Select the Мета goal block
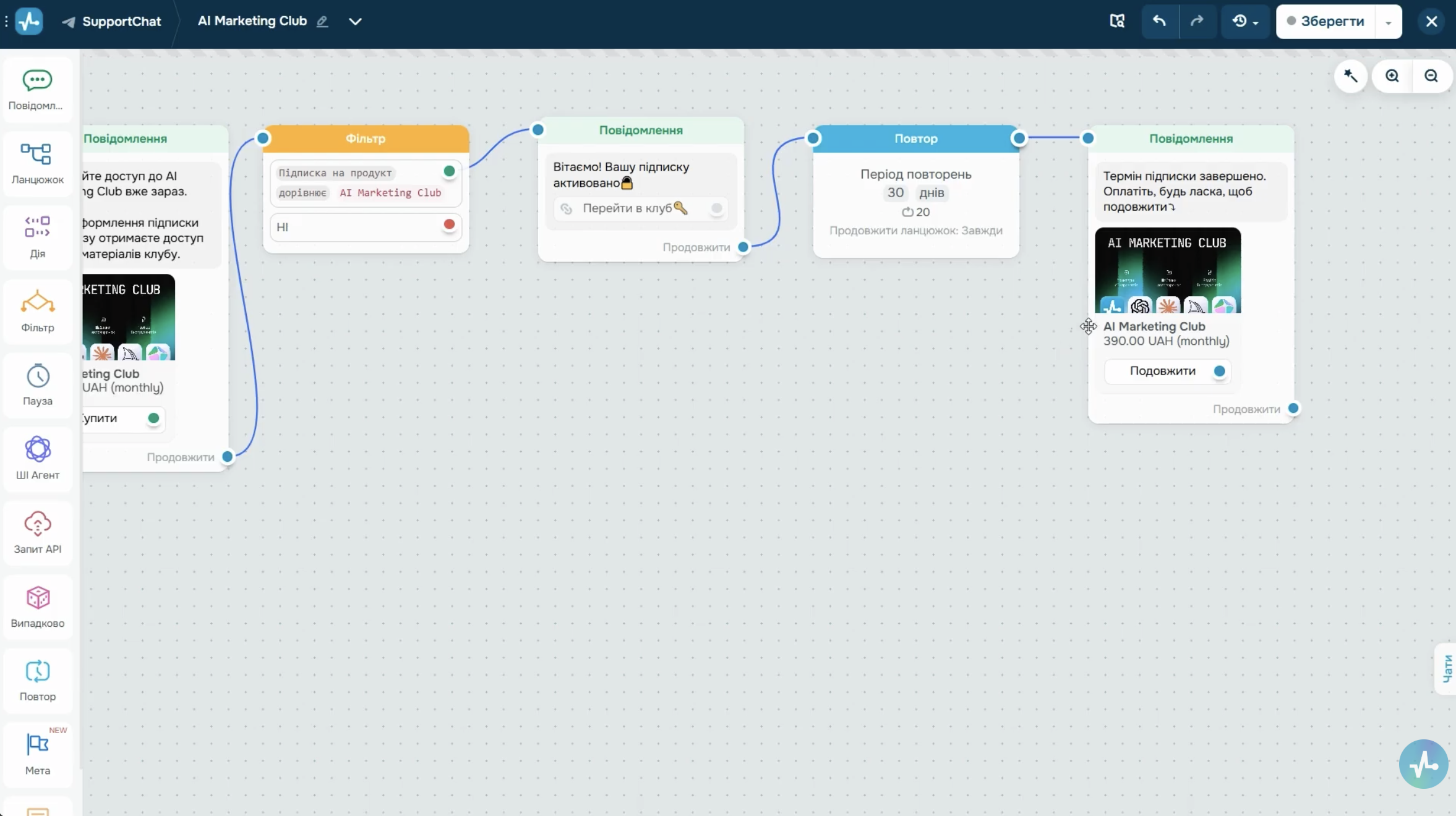This screenshot has width=1456, height=816. (x=37, y=754)
